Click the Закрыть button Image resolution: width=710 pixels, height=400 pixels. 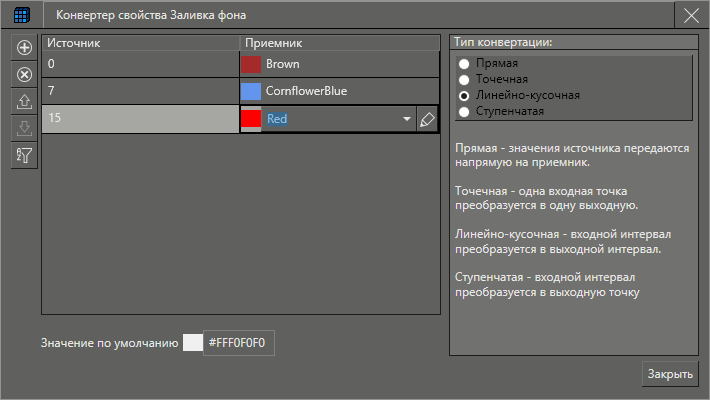[670, 374]
